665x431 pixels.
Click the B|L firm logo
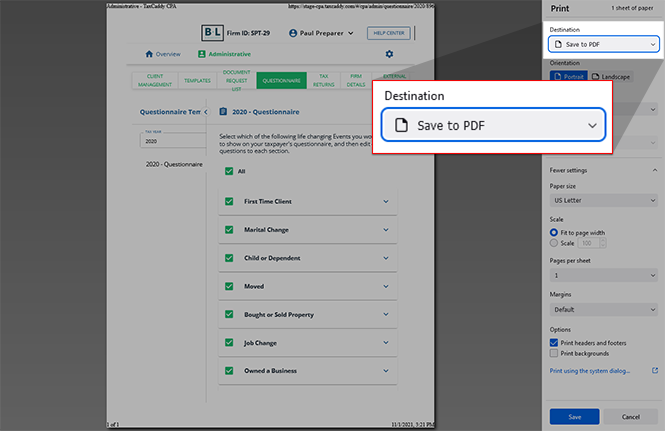click(x=212, y=33)
